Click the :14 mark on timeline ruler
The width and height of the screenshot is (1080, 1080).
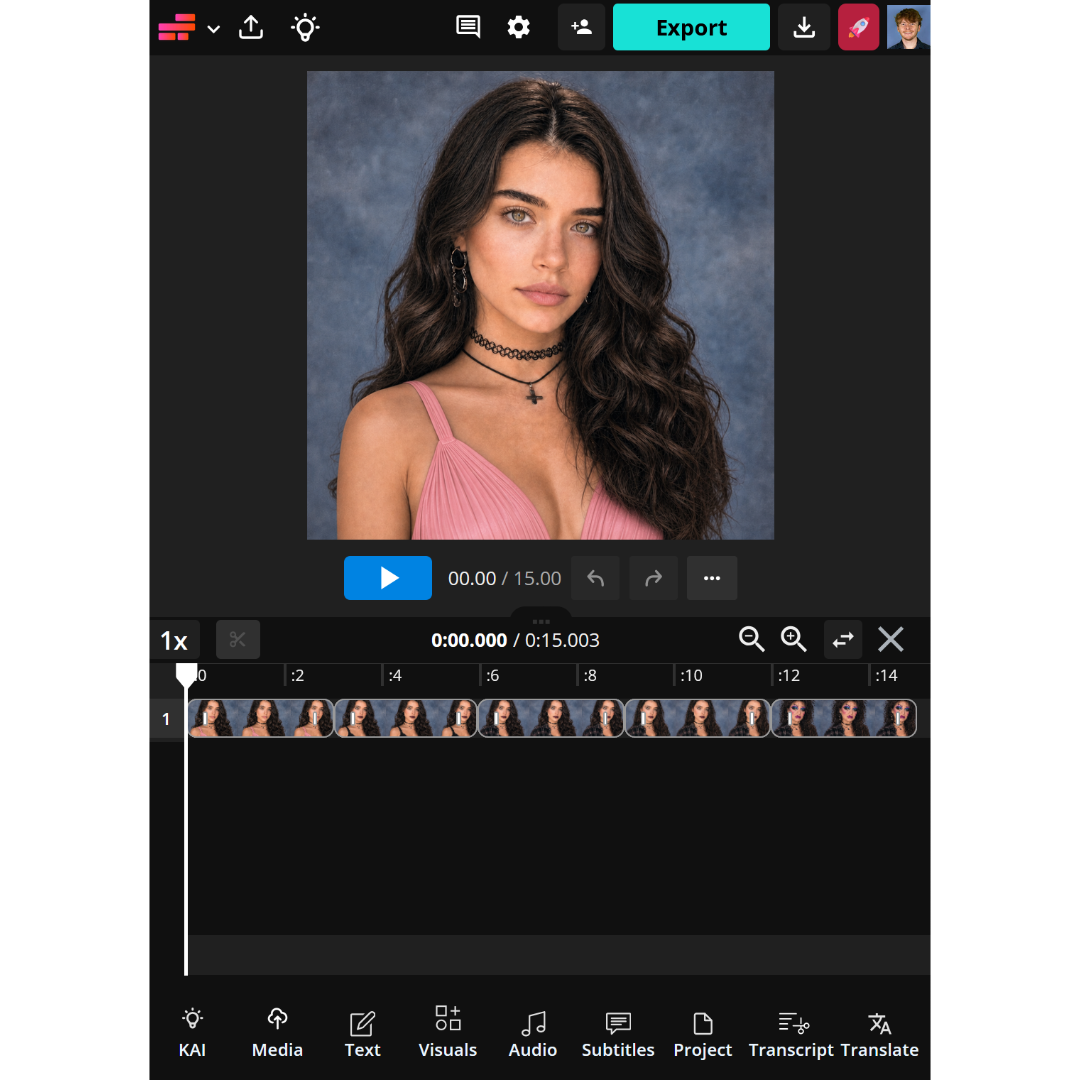coord(886,676)
